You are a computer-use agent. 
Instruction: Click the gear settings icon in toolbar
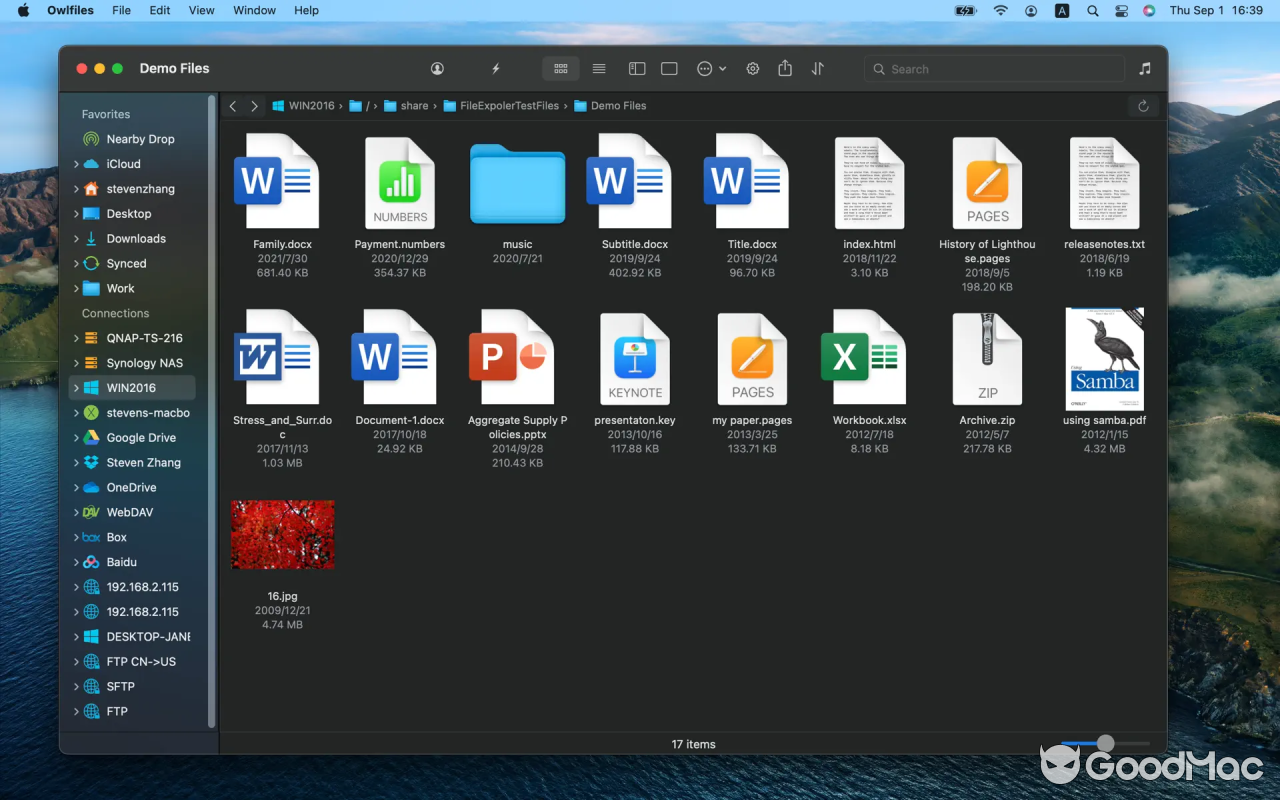752,68
